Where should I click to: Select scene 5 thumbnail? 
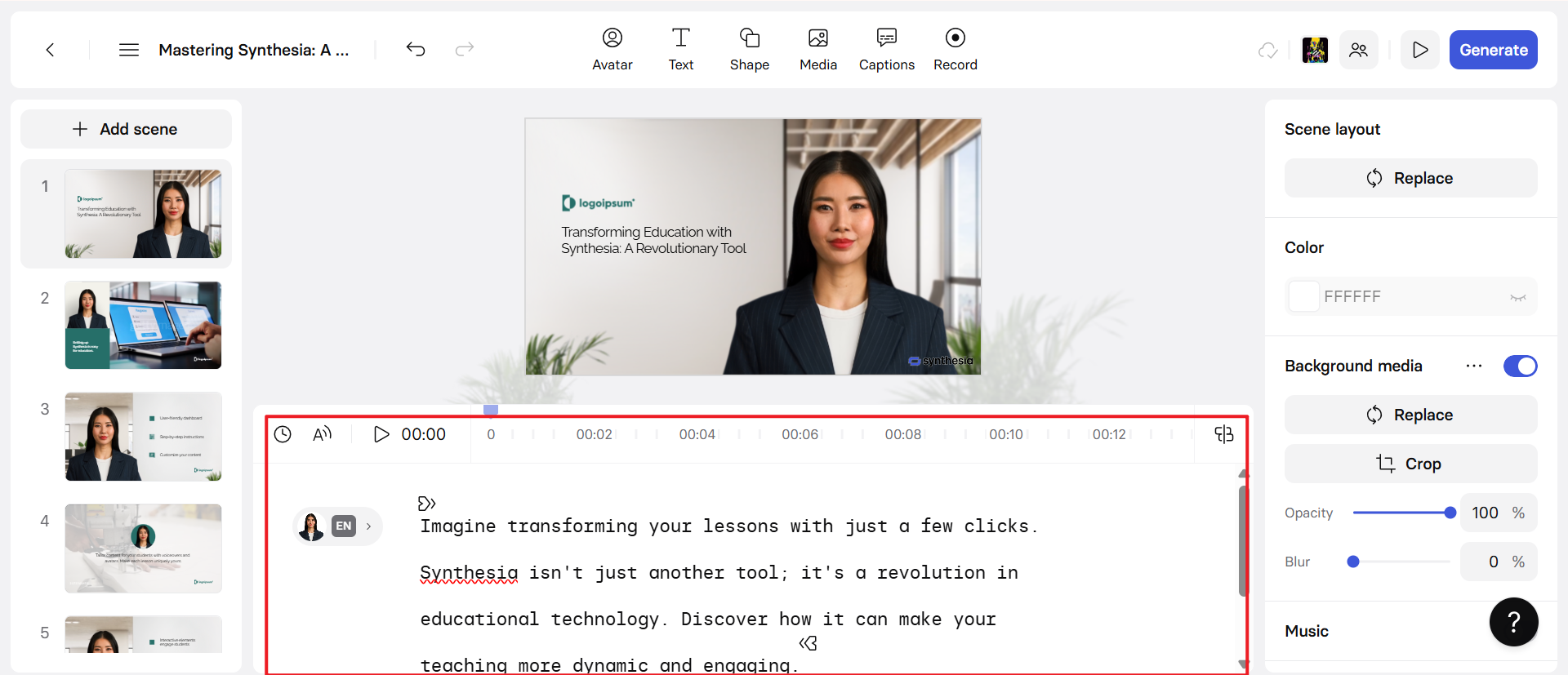click(x=143, y=634)
